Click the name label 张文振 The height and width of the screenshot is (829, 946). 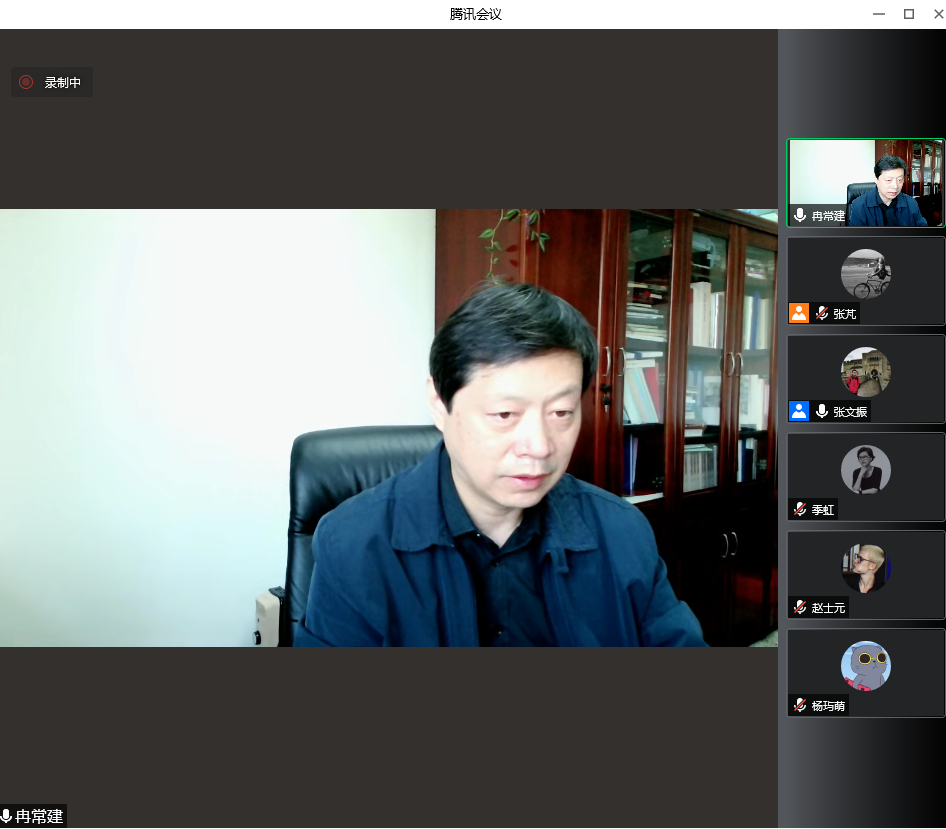850,411
